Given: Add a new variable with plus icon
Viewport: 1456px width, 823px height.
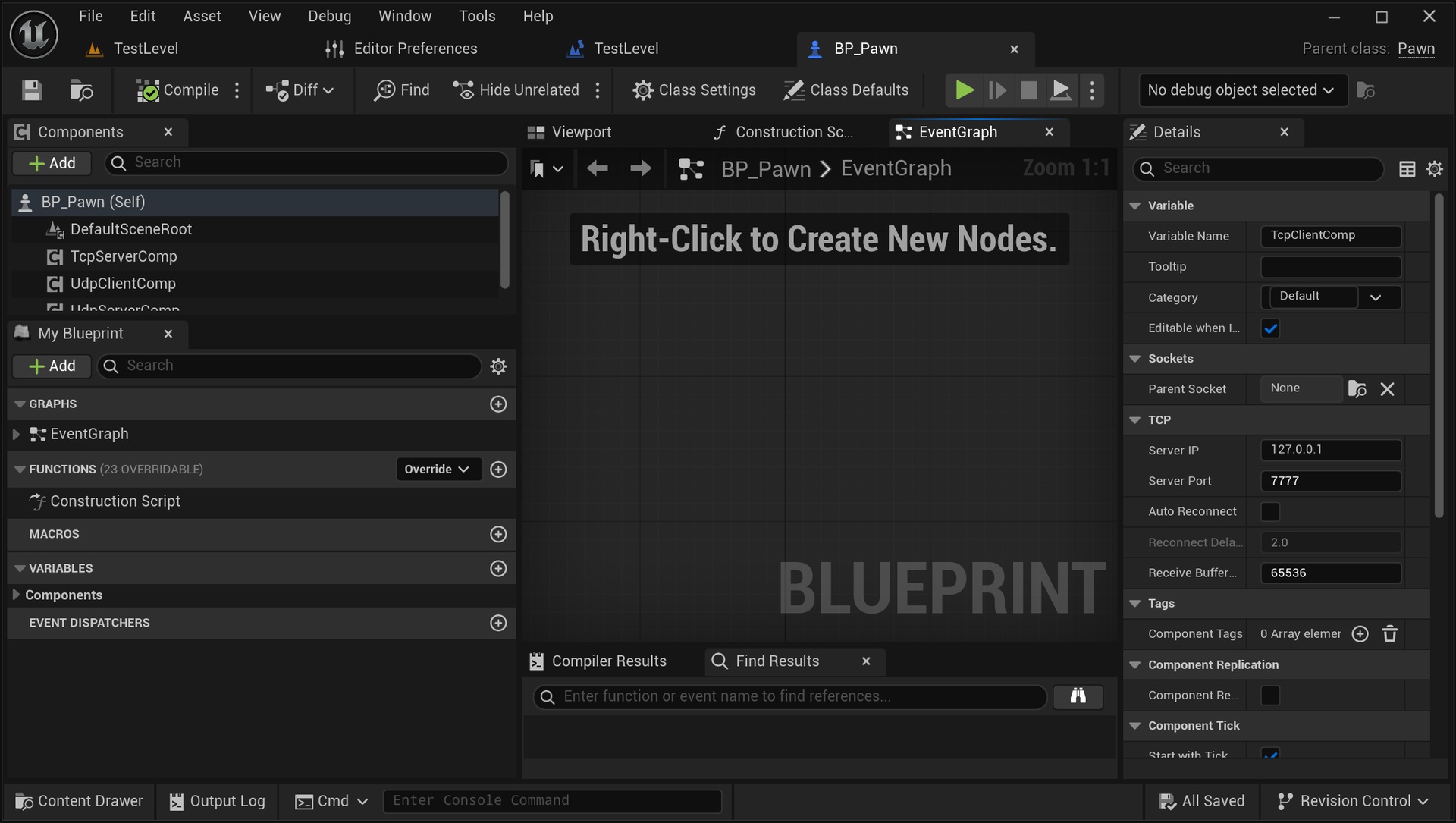Looking at the screenshot, I should pos(498,569).
